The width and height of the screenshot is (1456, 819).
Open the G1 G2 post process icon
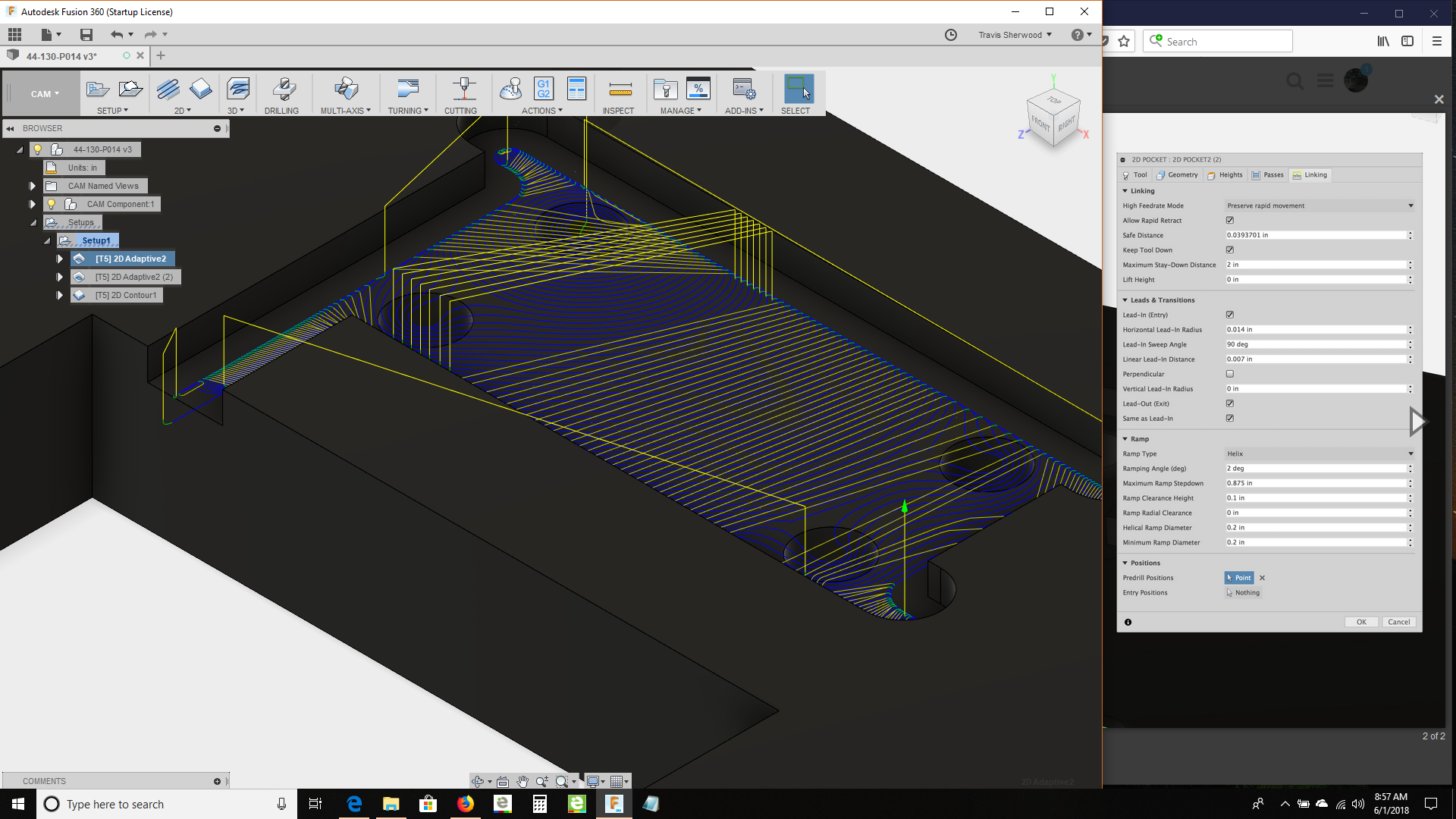[543, 89]
